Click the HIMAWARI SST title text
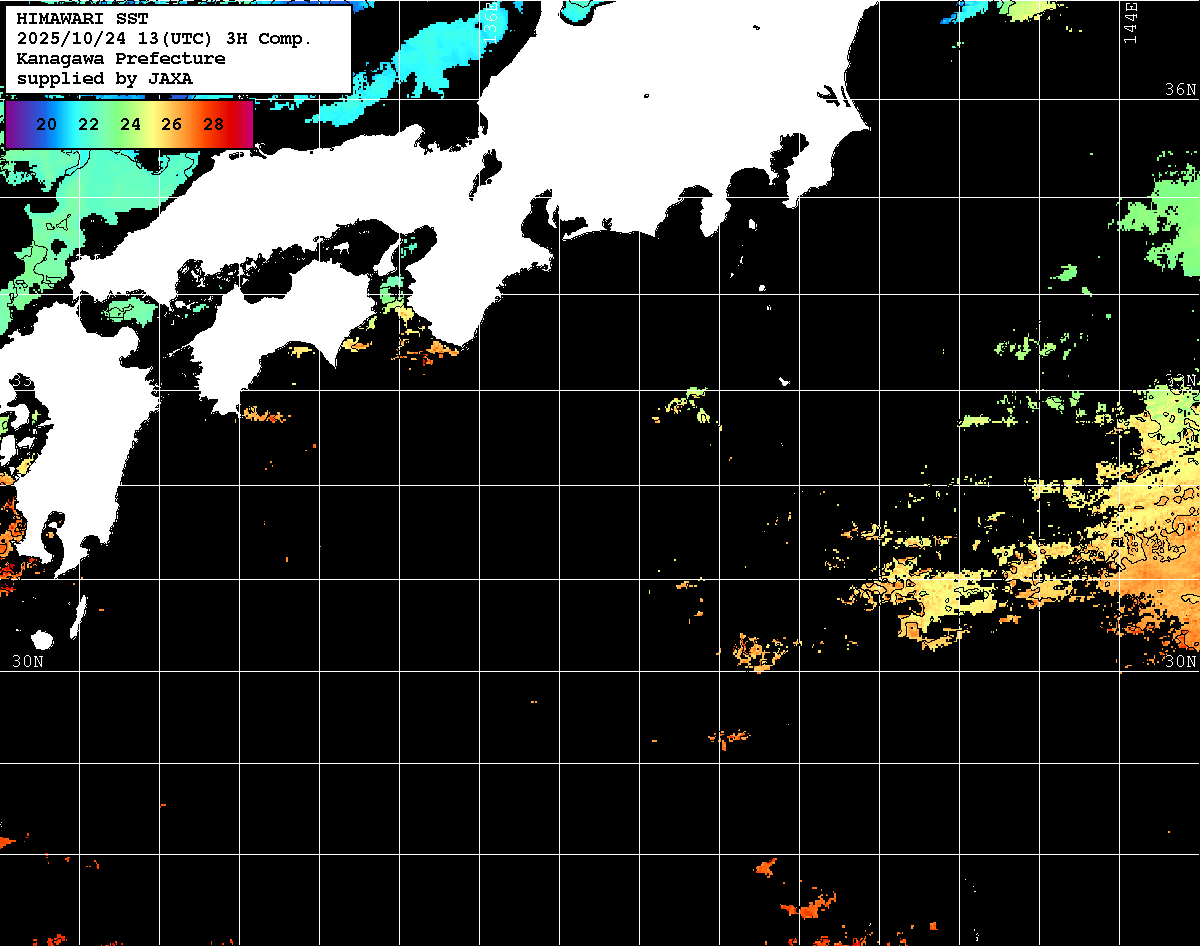Image resolution: width=1200 pixels, height=946 pixels. click(82, 19)
